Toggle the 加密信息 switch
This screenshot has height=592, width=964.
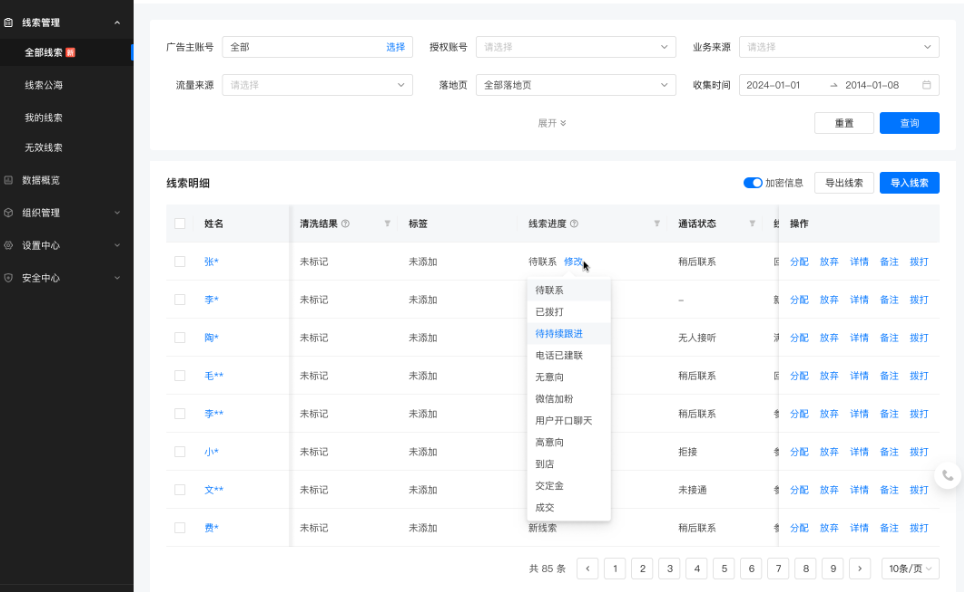tap(753, 183)
